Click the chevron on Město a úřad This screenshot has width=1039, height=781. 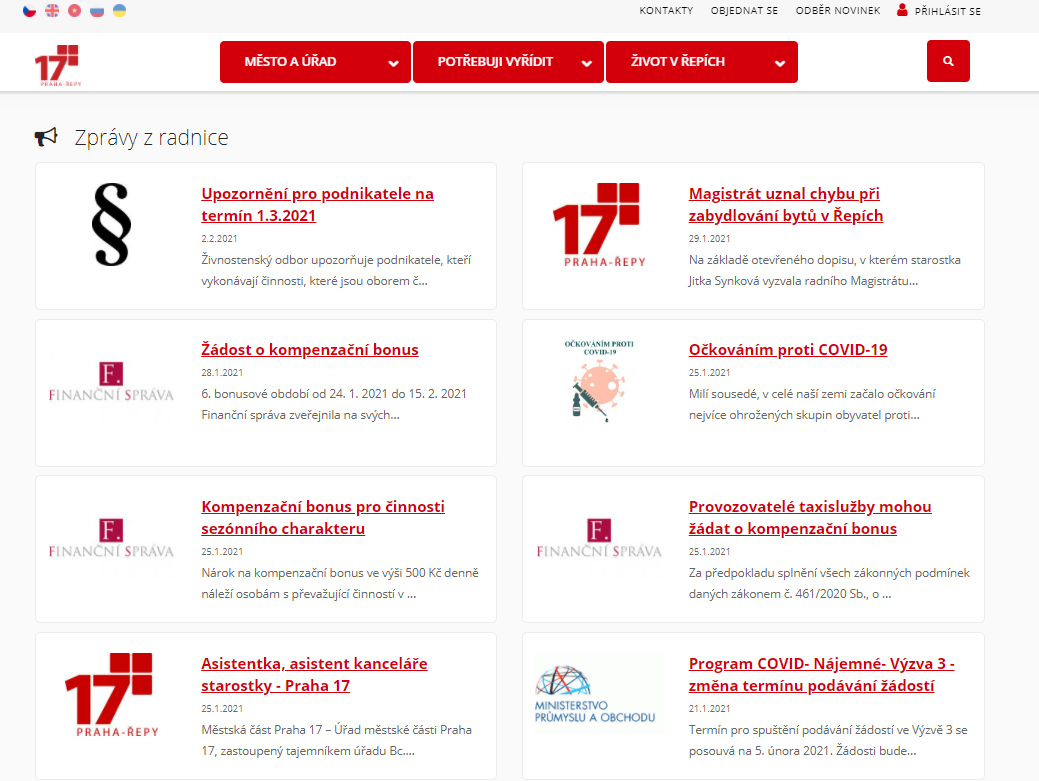pyautogui.click(x=394, y=64)
